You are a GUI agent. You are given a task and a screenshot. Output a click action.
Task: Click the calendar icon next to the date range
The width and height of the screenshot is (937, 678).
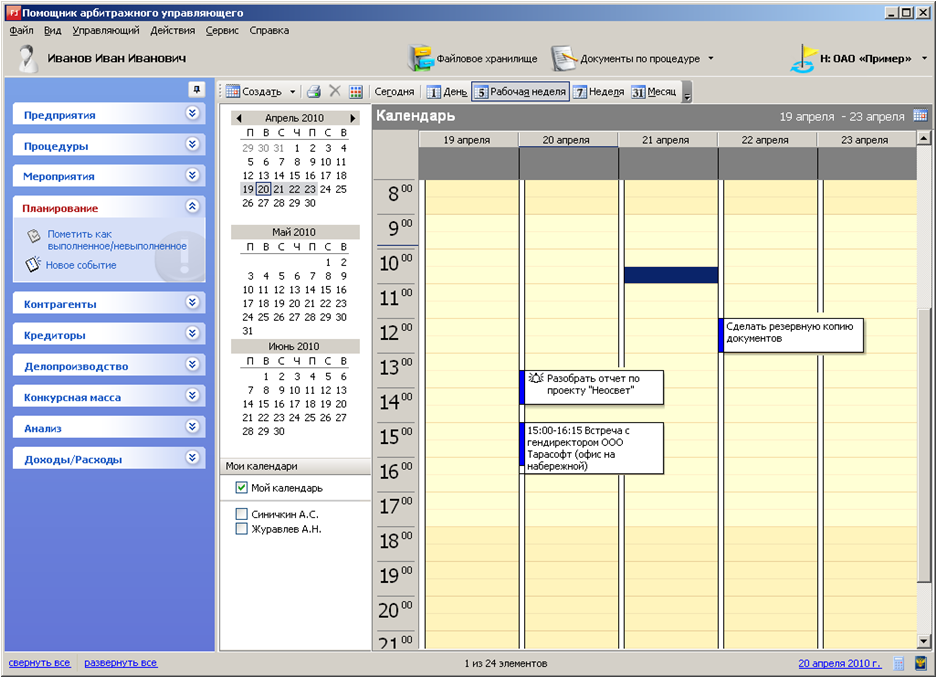click(920, 116)
